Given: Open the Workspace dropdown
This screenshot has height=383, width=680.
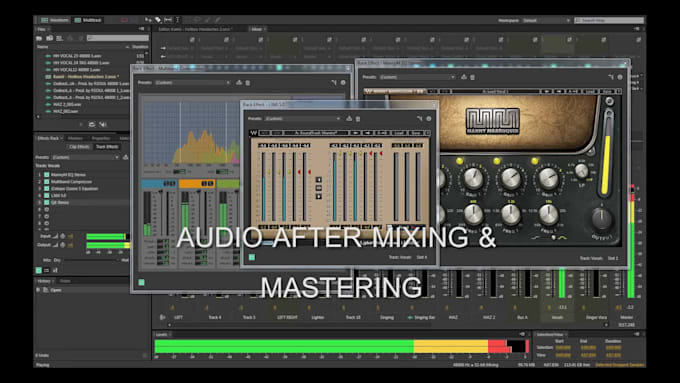Looking at the screenshot, I should [x=546, y=20].
